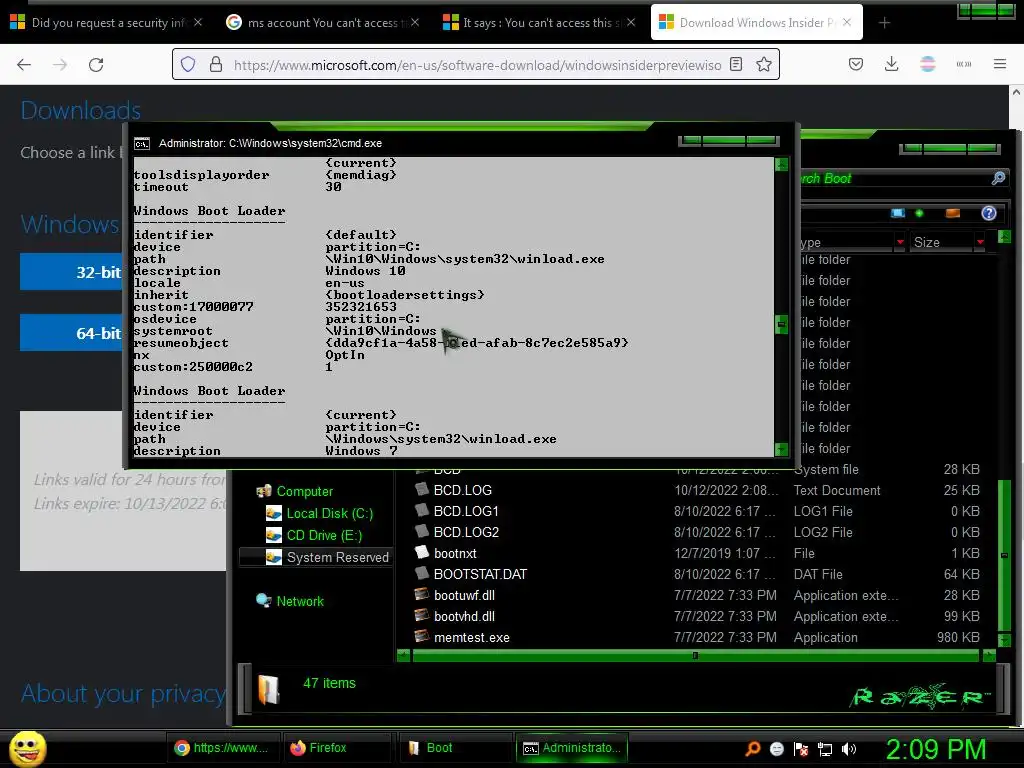Select the bootuwf.dll file
Image resolution: width=1024 pixels, height=768 pixels.
coord(464,596)
